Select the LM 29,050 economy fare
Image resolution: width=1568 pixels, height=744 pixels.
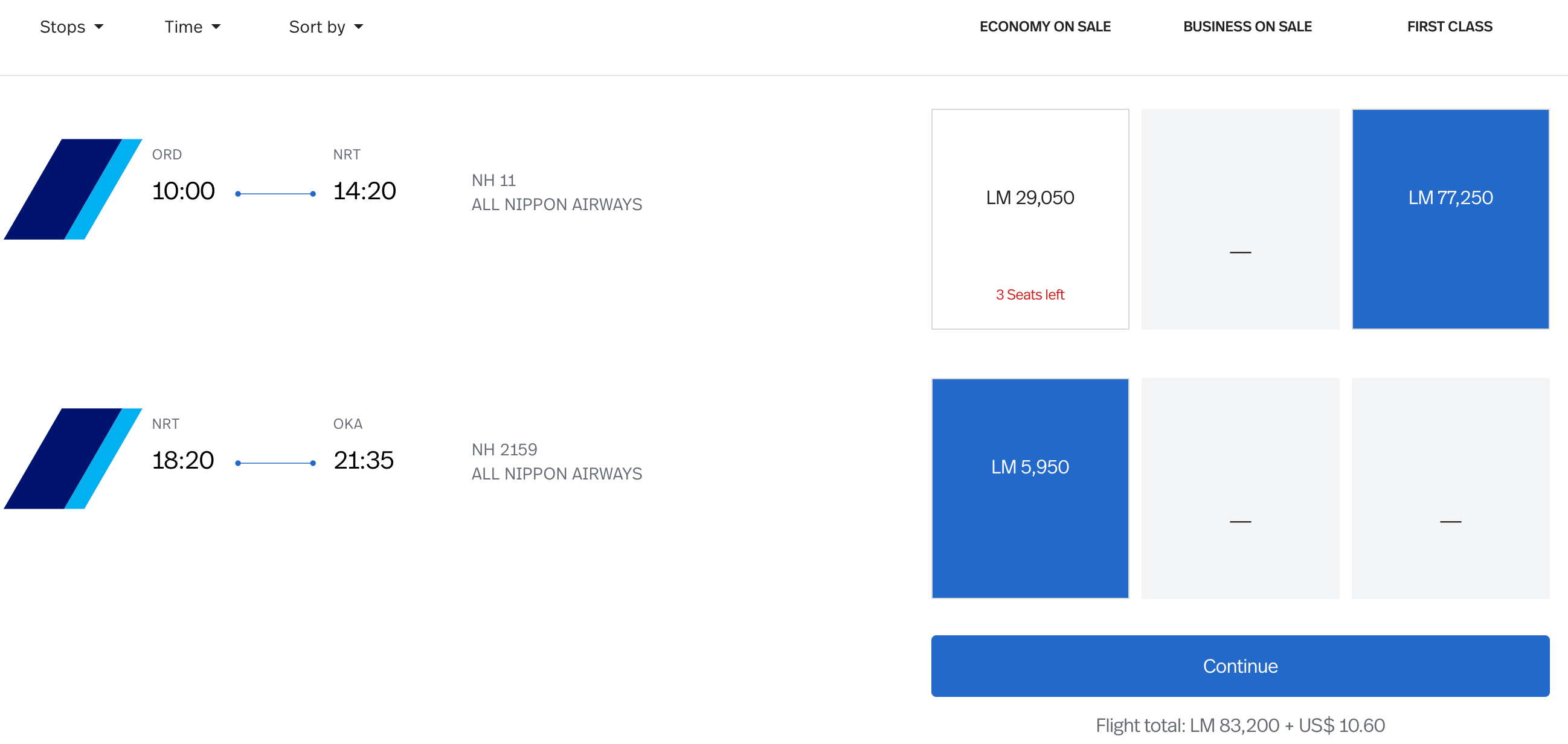click(1030, 219)
